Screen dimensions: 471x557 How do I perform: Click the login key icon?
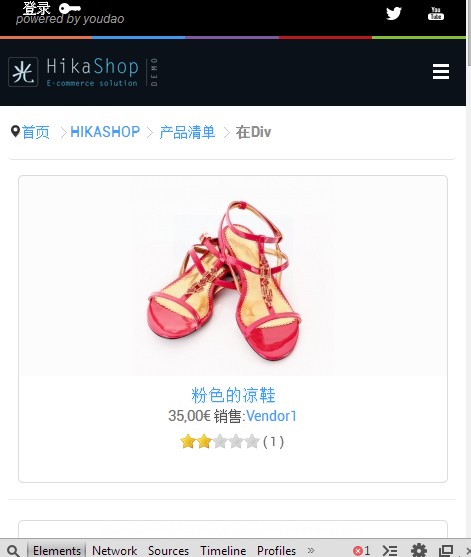point(70,8)
